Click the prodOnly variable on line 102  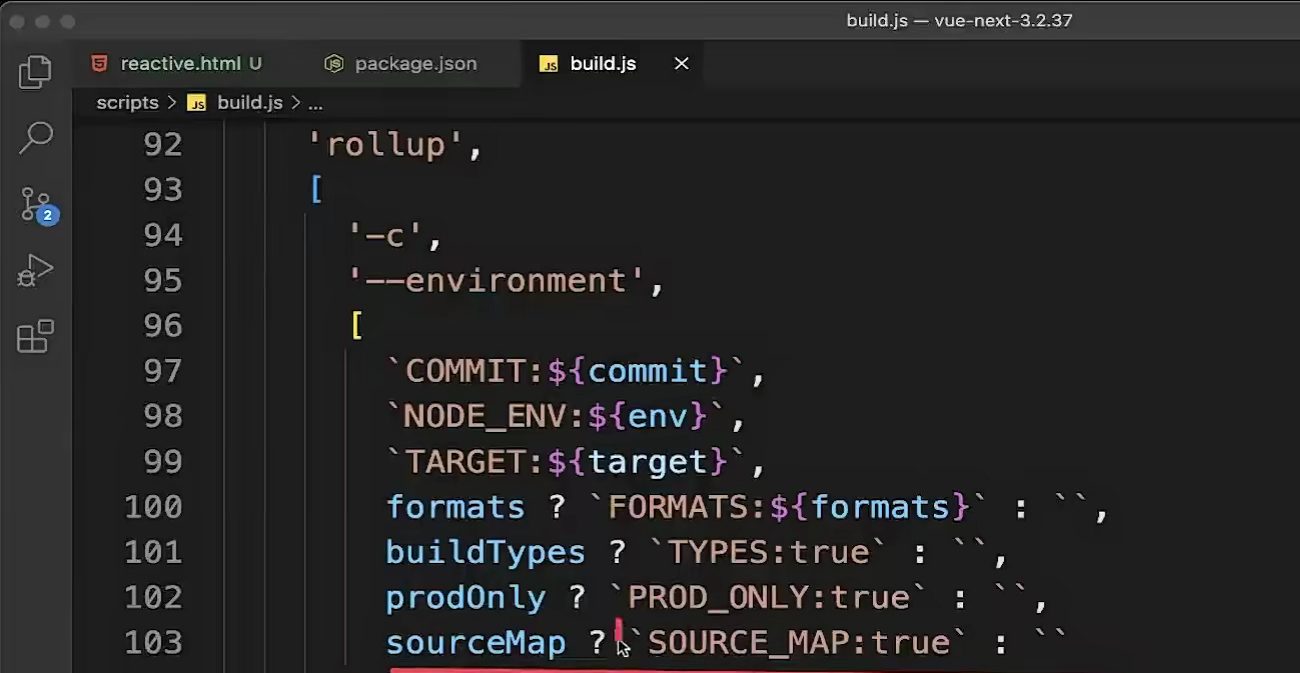pos(466,597)
